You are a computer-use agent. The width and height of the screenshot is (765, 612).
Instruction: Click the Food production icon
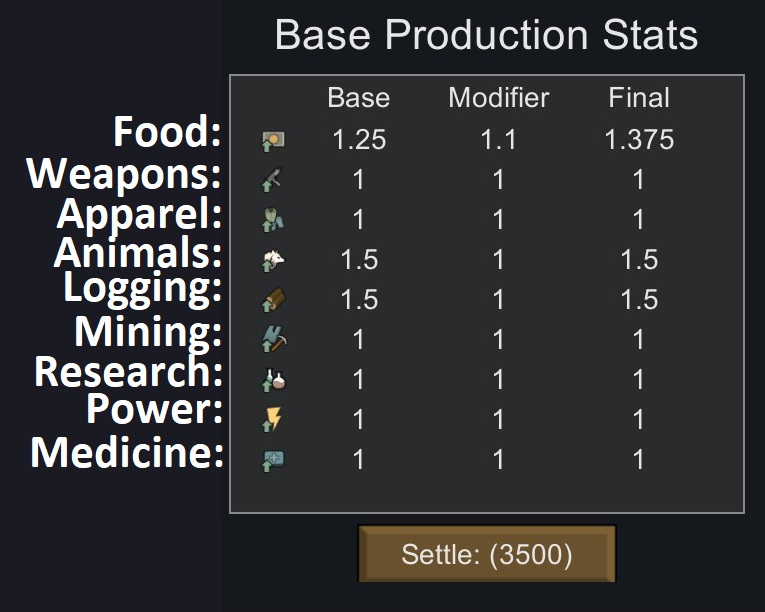[272, 140]
